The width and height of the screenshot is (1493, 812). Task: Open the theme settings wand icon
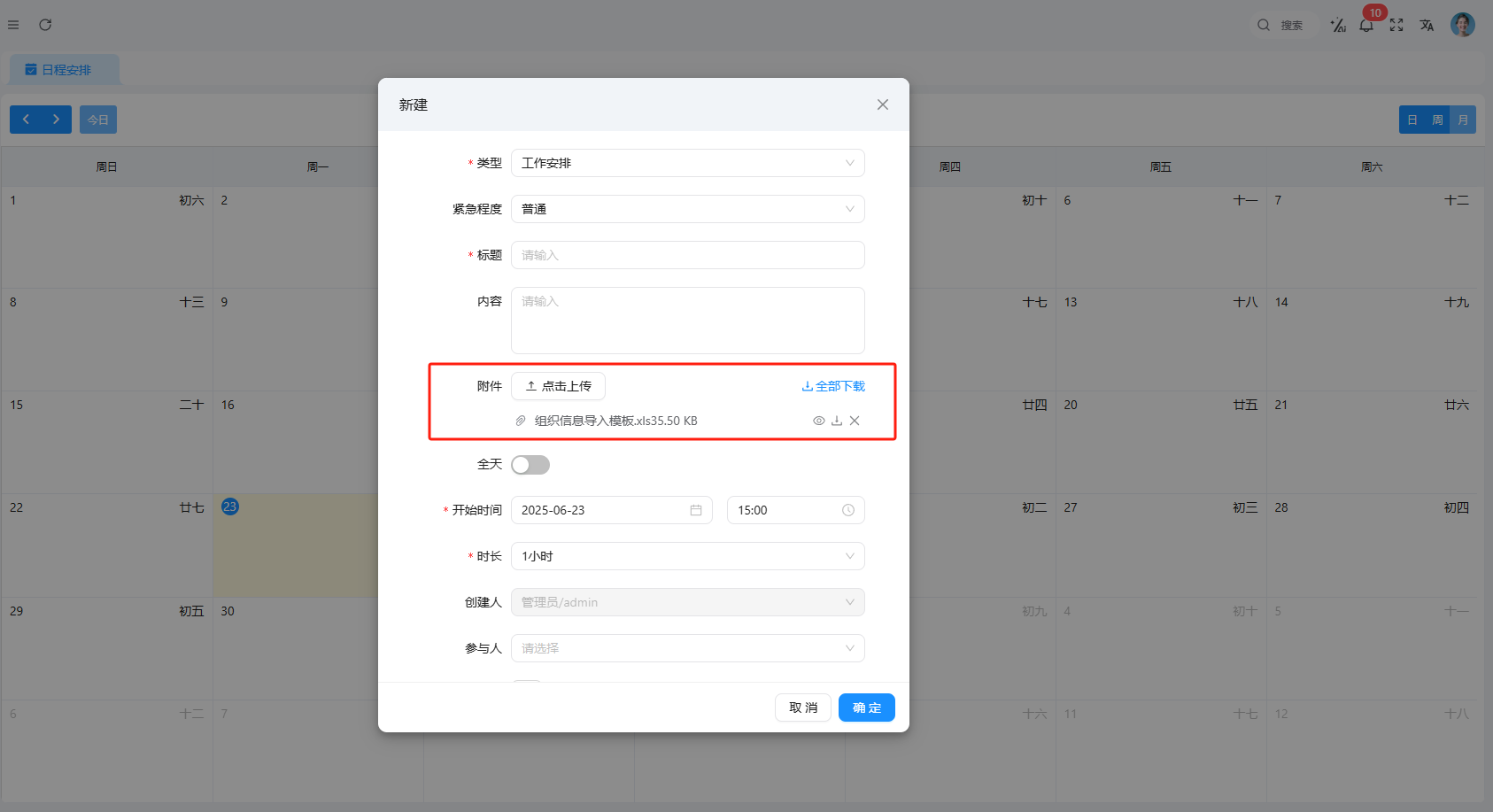[x=1338, y=25]
